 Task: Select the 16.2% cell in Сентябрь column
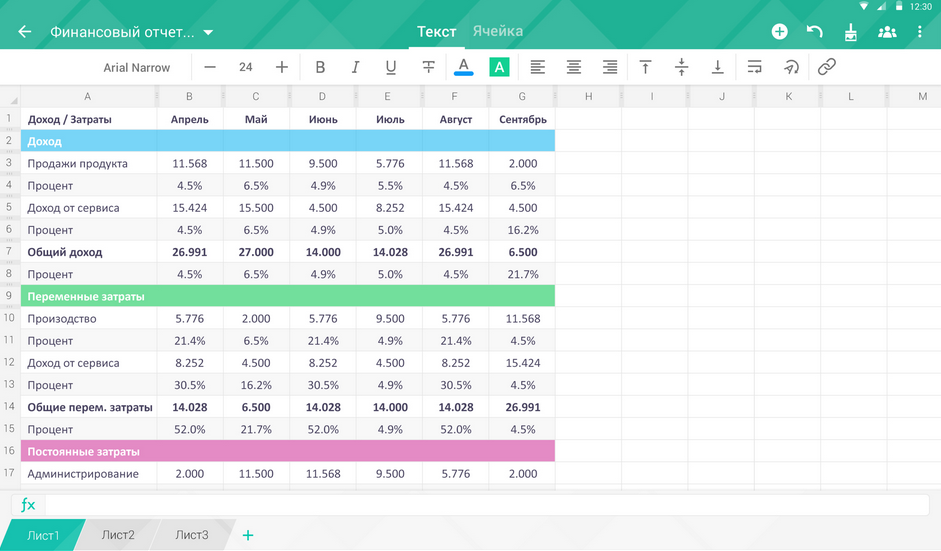523,230
